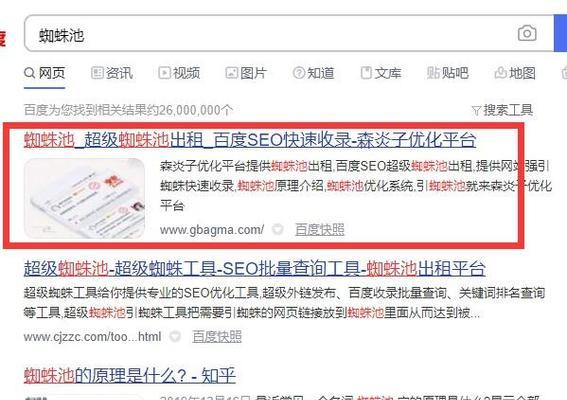The height and width of the screenshot is (400, 567).
Task: Open result 蜘蛛池_超级蜘蛛池出租 森炎子优化平台
Action: point(250,140)
